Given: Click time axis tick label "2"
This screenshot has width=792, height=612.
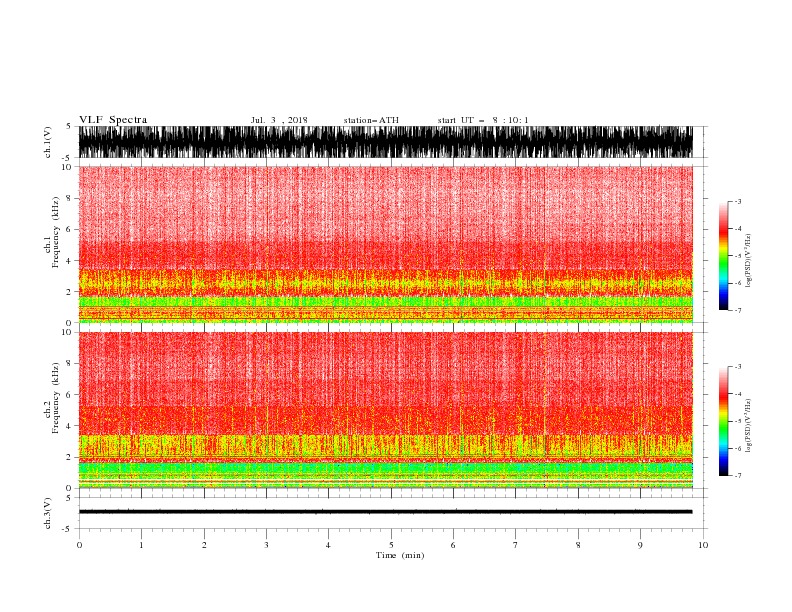Looking at the screenshot, I should click(x=204, y=545).
